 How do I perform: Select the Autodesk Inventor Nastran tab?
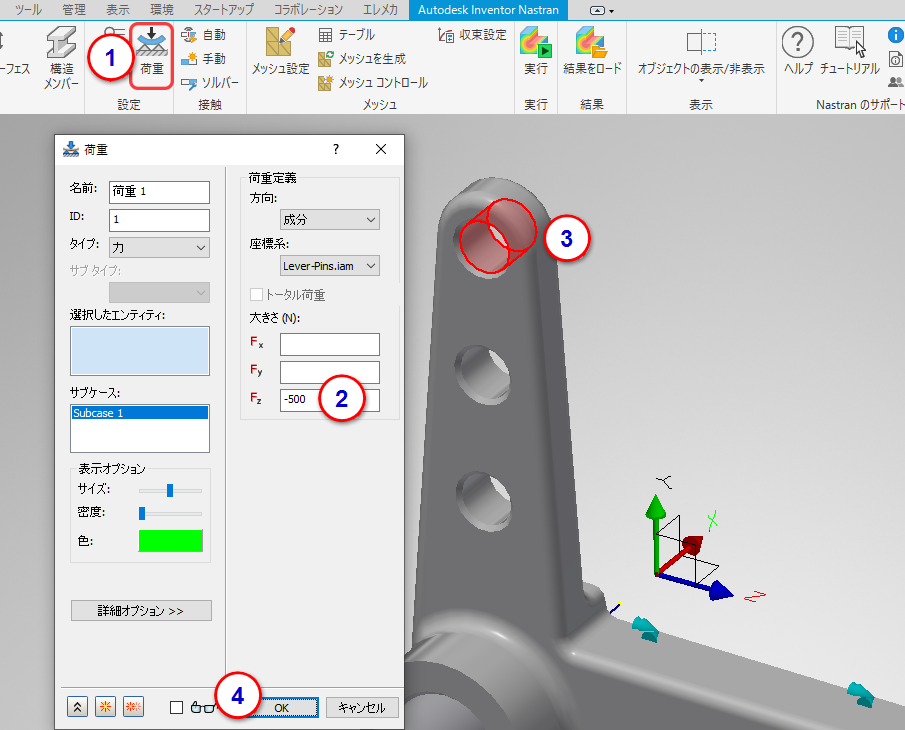[x=488, y=10]
